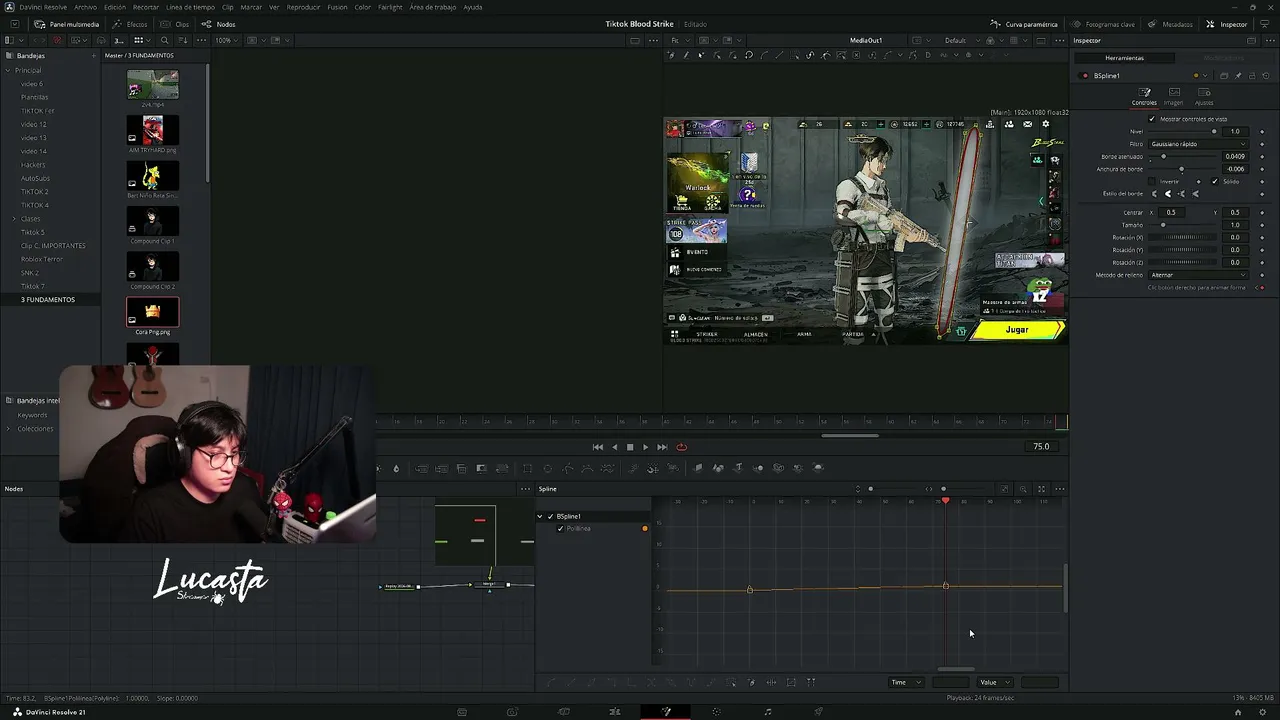Open the viewer zoom 100% dropdown

coord(226,40)
